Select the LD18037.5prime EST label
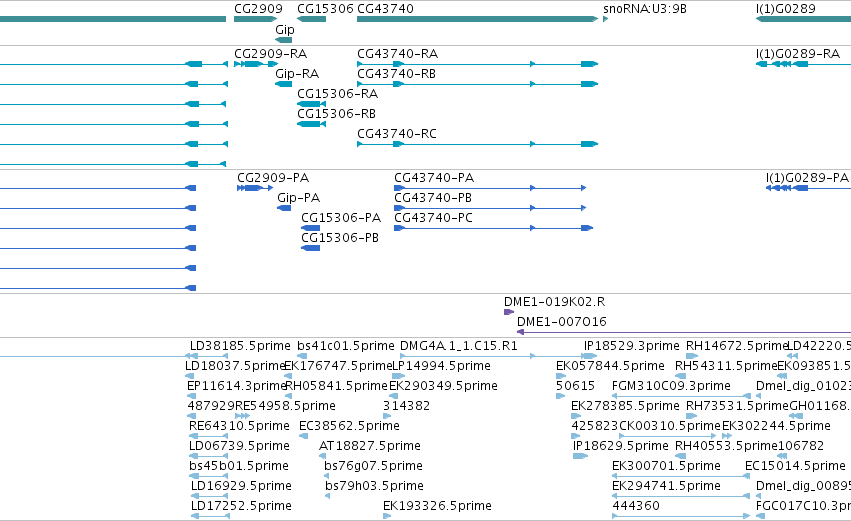The image size is (851, 521). pos(235,366)
